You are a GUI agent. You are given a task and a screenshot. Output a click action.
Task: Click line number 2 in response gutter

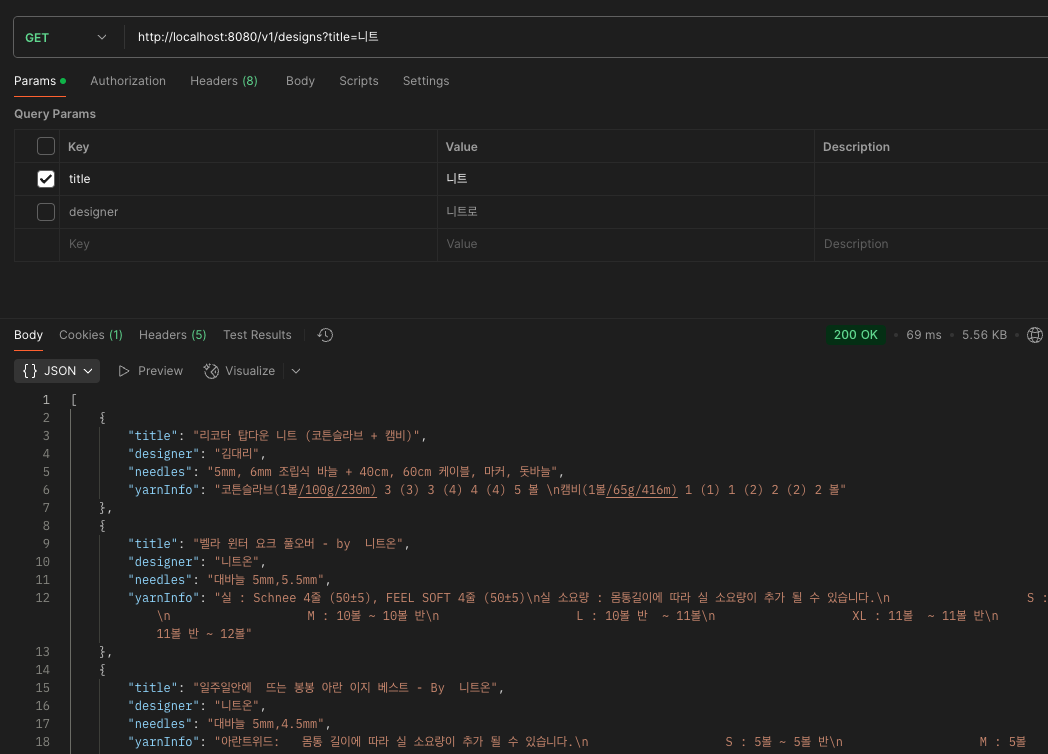[46, 418]
